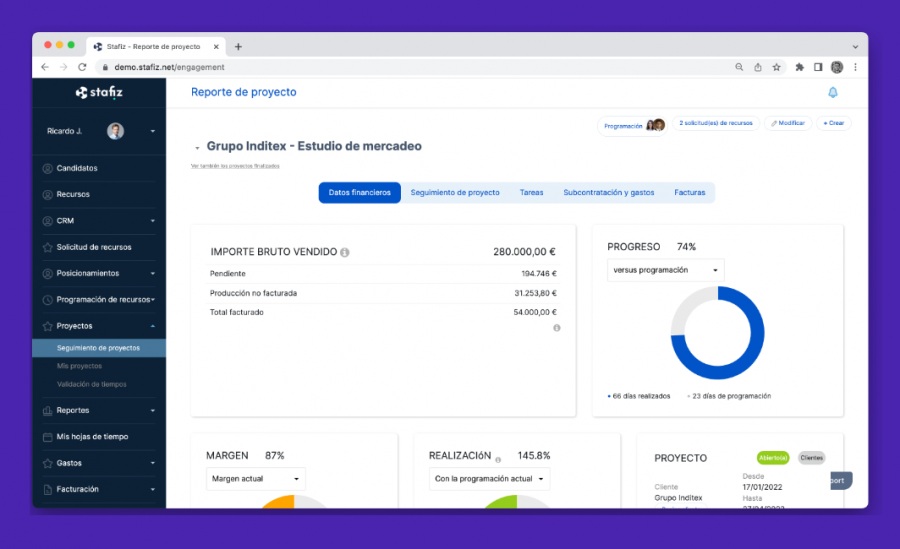Open Seguimiento de proyectos sidebar item
The image size is (900, 549).
tap(99, 348)
